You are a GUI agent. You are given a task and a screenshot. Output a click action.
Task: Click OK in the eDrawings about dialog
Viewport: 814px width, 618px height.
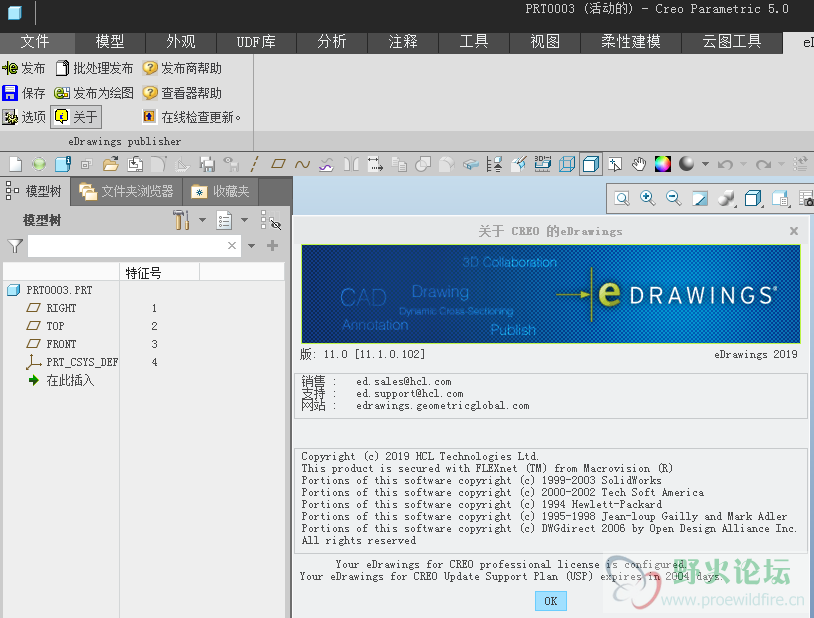point(551,601)
